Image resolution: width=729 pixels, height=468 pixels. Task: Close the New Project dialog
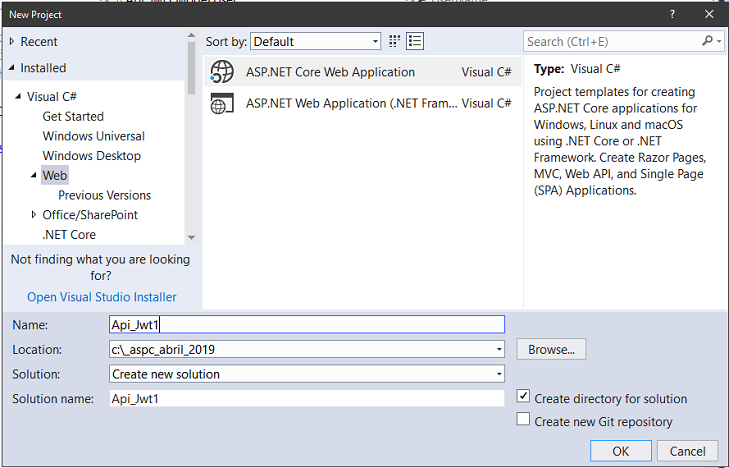(709, 14)
